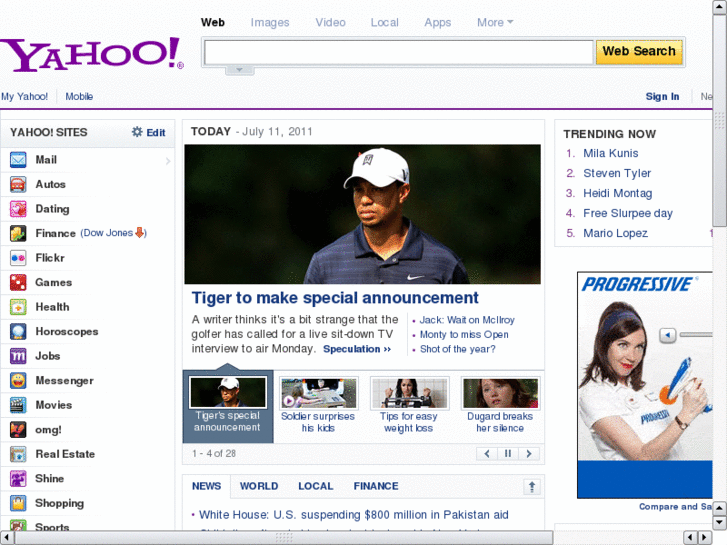Open the Horoscopes icon
Viewport: 727px width, 545px height.
(18, 332)
